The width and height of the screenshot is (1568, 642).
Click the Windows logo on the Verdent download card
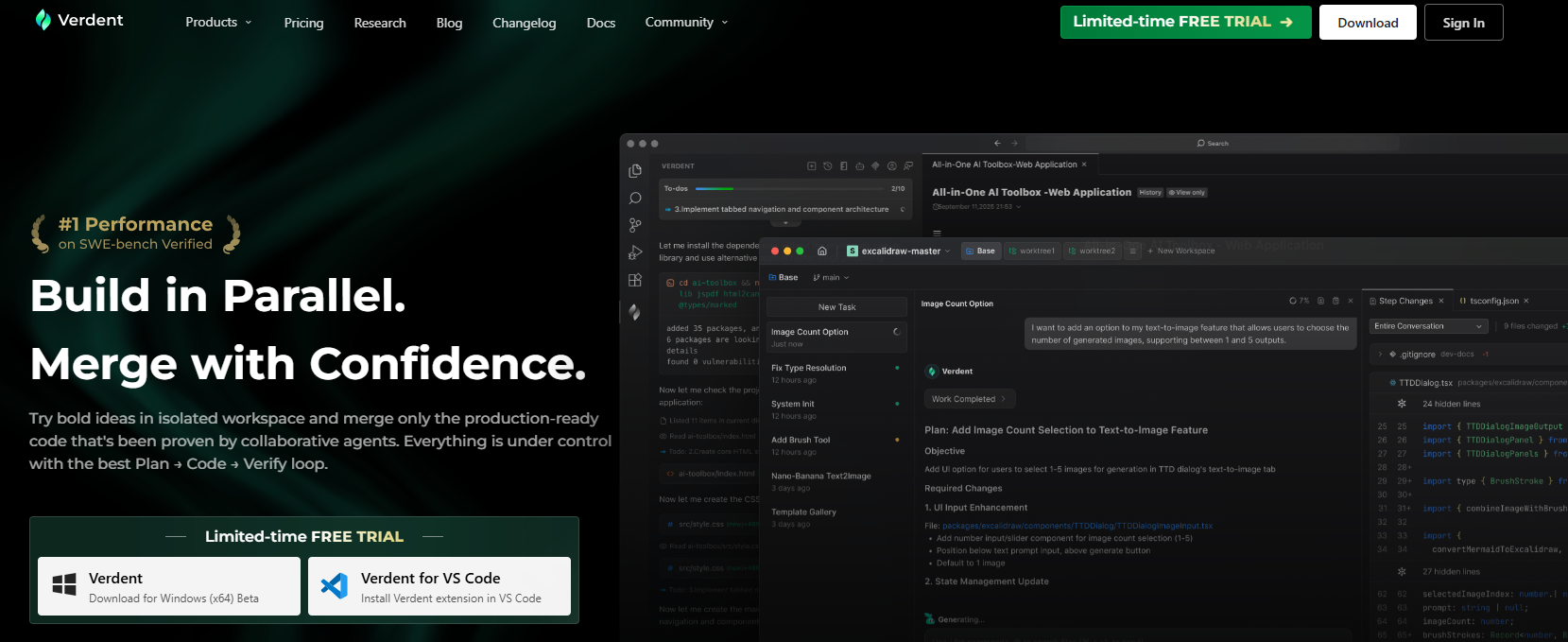pos(64,585)
